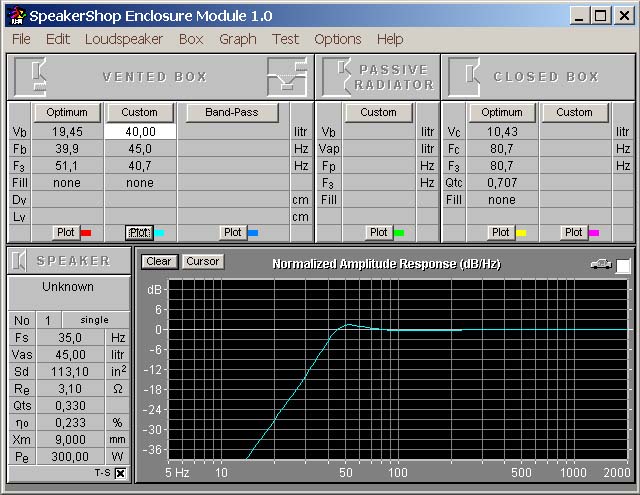The height and width of the screenshot is (495, 640).
Task: Clear the graph with the Clear button
Action: pyautogui.click(x=159, y=261)
